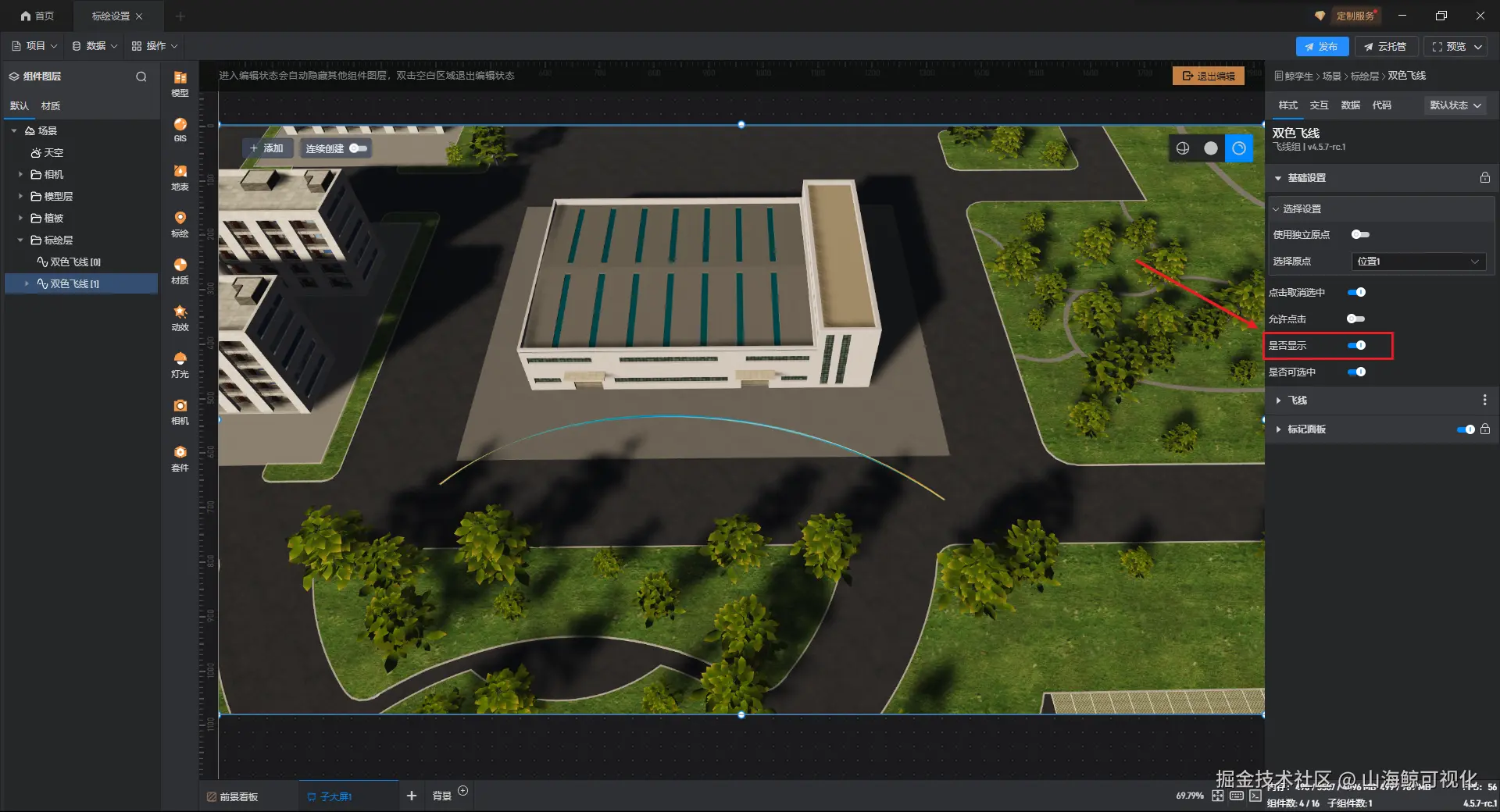Open the 动效 effects icon
The height and width of the screenshot is (812, 1500).
[x=180, y=318]
